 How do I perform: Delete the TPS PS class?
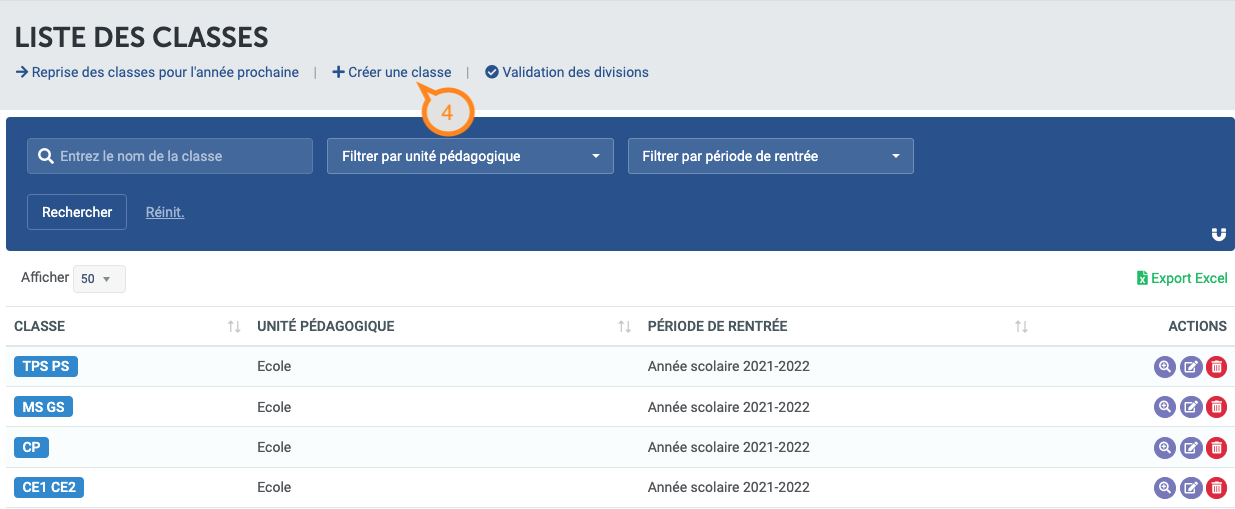[1216, 367]
